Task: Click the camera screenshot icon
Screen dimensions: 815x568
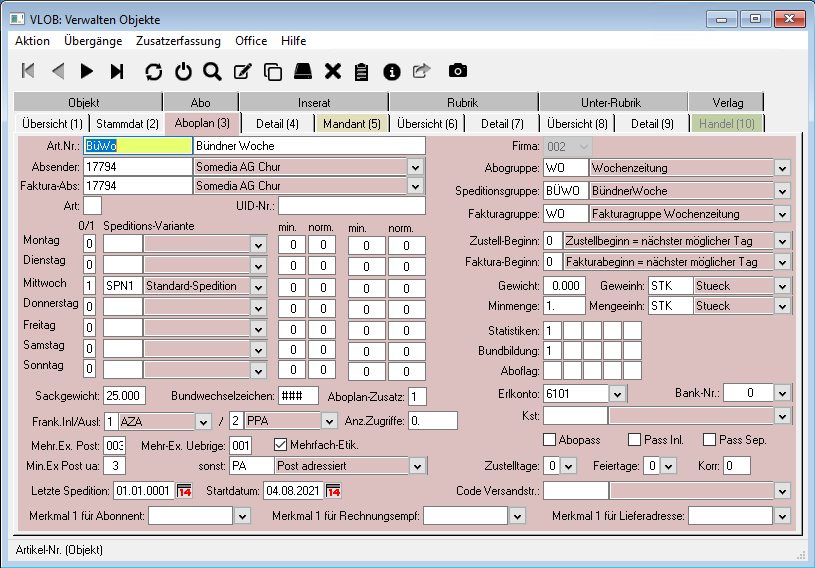Action: coord(457,71)
